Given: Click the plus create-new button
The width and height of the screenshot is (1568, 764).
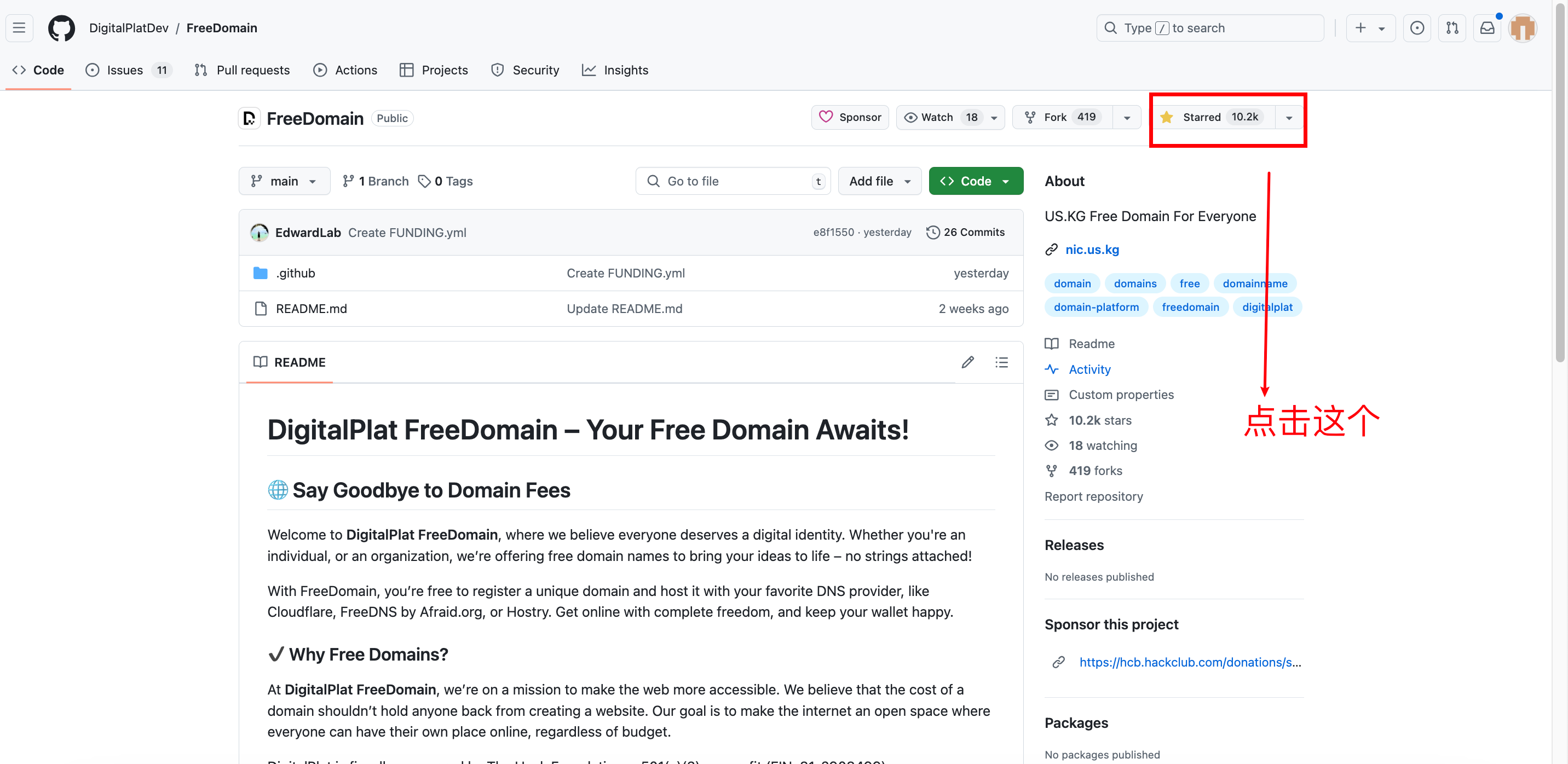Looking at the screenshot, I should pos(1361,28).
